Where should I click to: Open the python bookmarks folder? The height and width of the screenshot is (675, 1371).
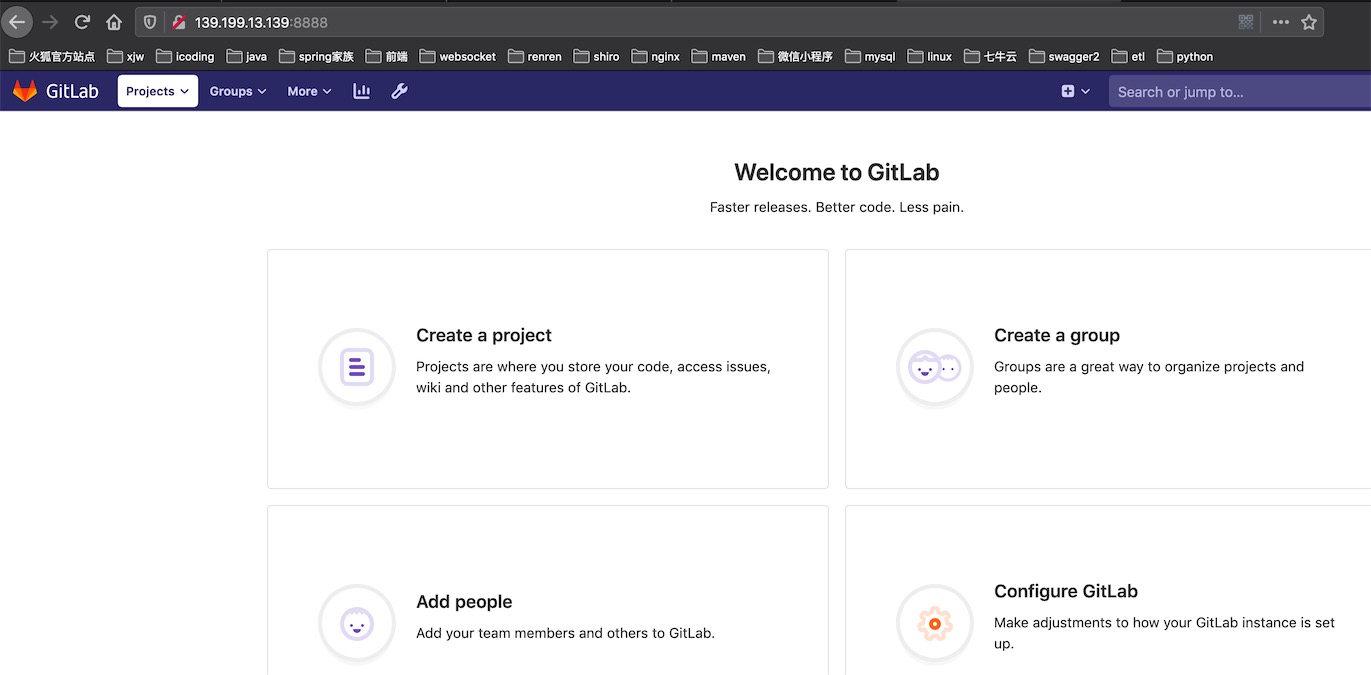pyautogui.click(x=1185, y=57)
